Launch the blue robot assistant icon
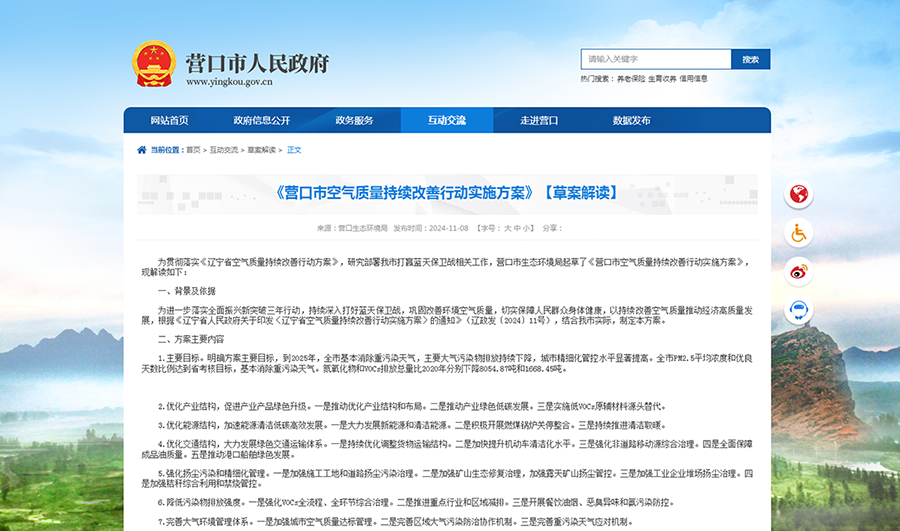This screenshot has width=900, height=531. tap(799, 310)
